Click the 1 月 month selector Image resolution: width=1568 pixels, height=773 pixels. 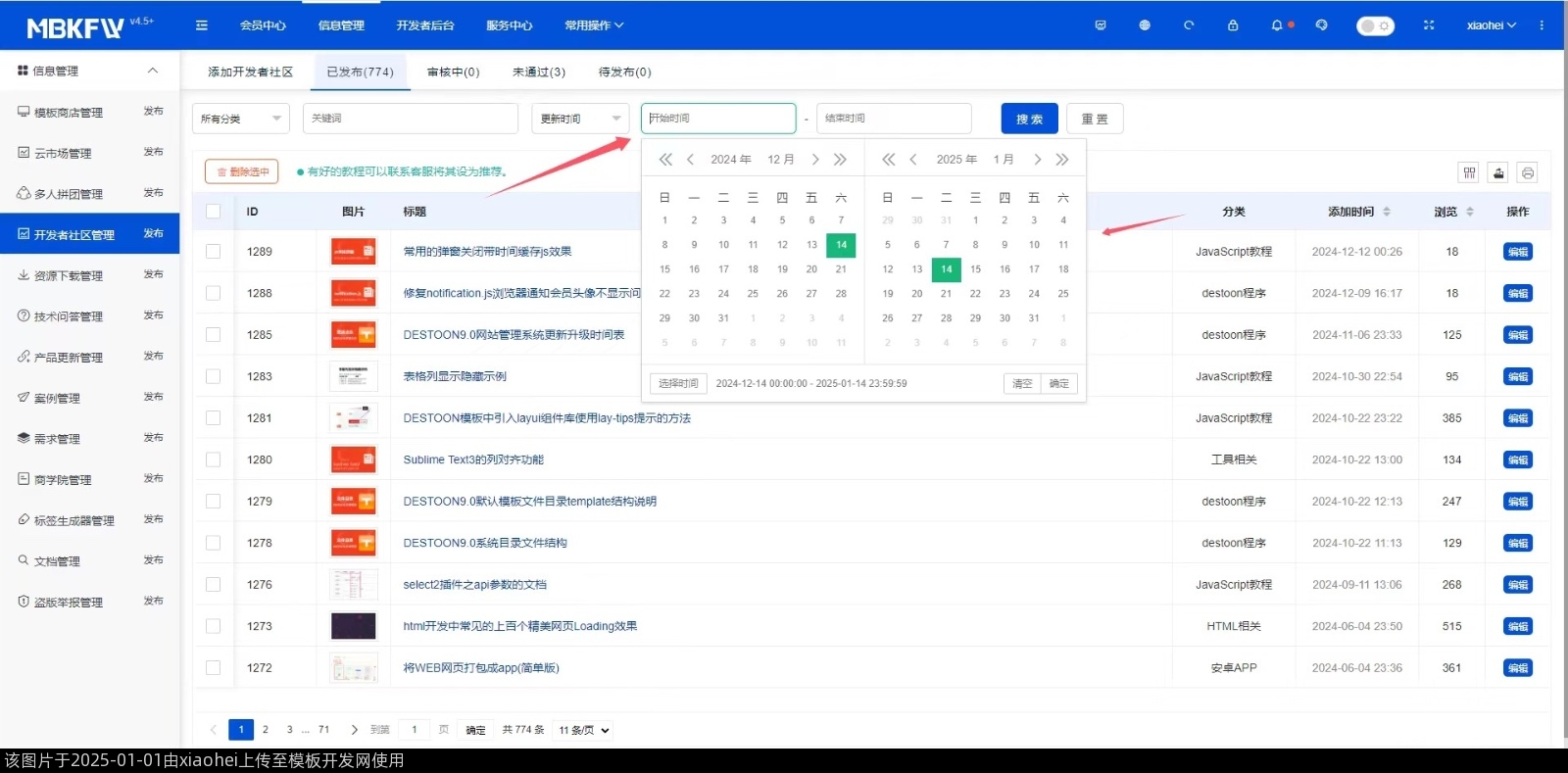[x=1004, y=160]
